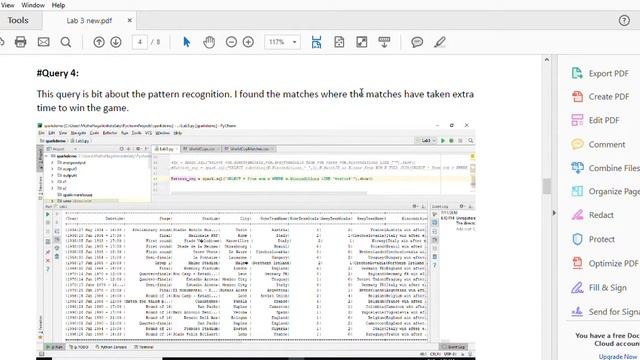Send file by email envelope icon

point(44,42)
